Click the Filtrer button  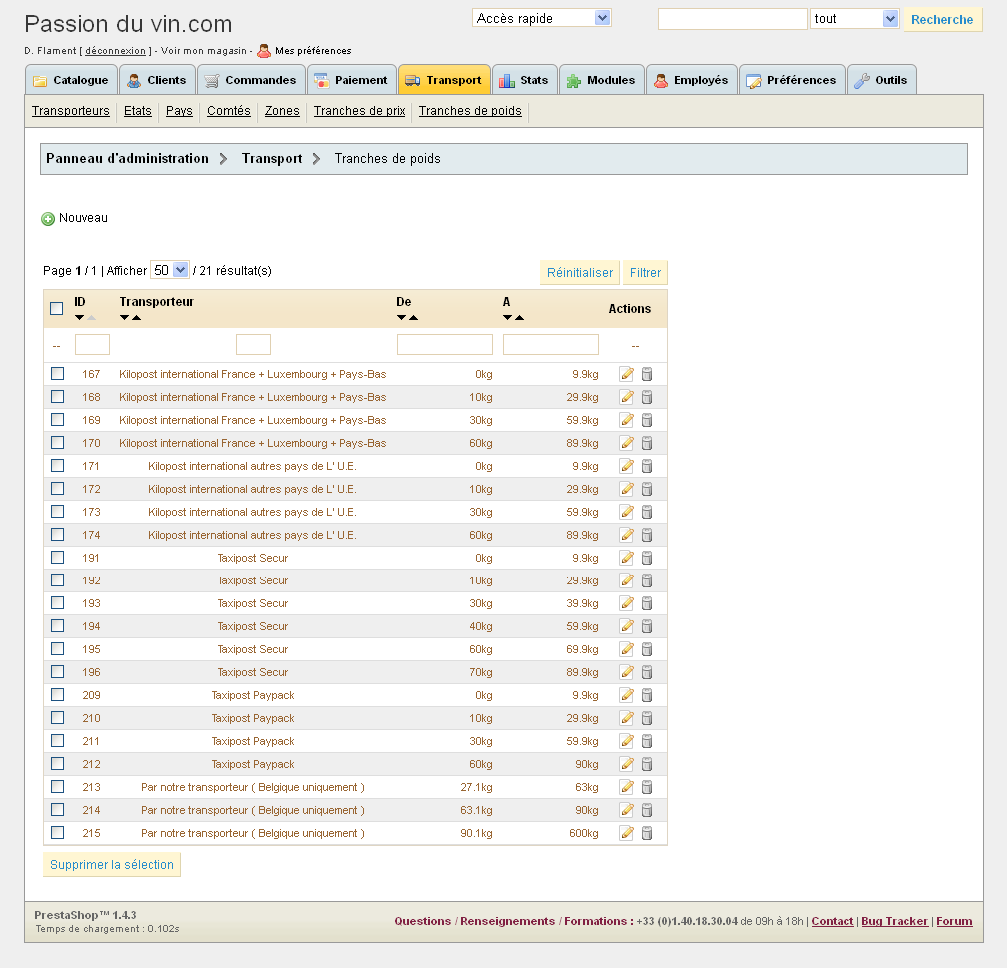coord(645,272)
